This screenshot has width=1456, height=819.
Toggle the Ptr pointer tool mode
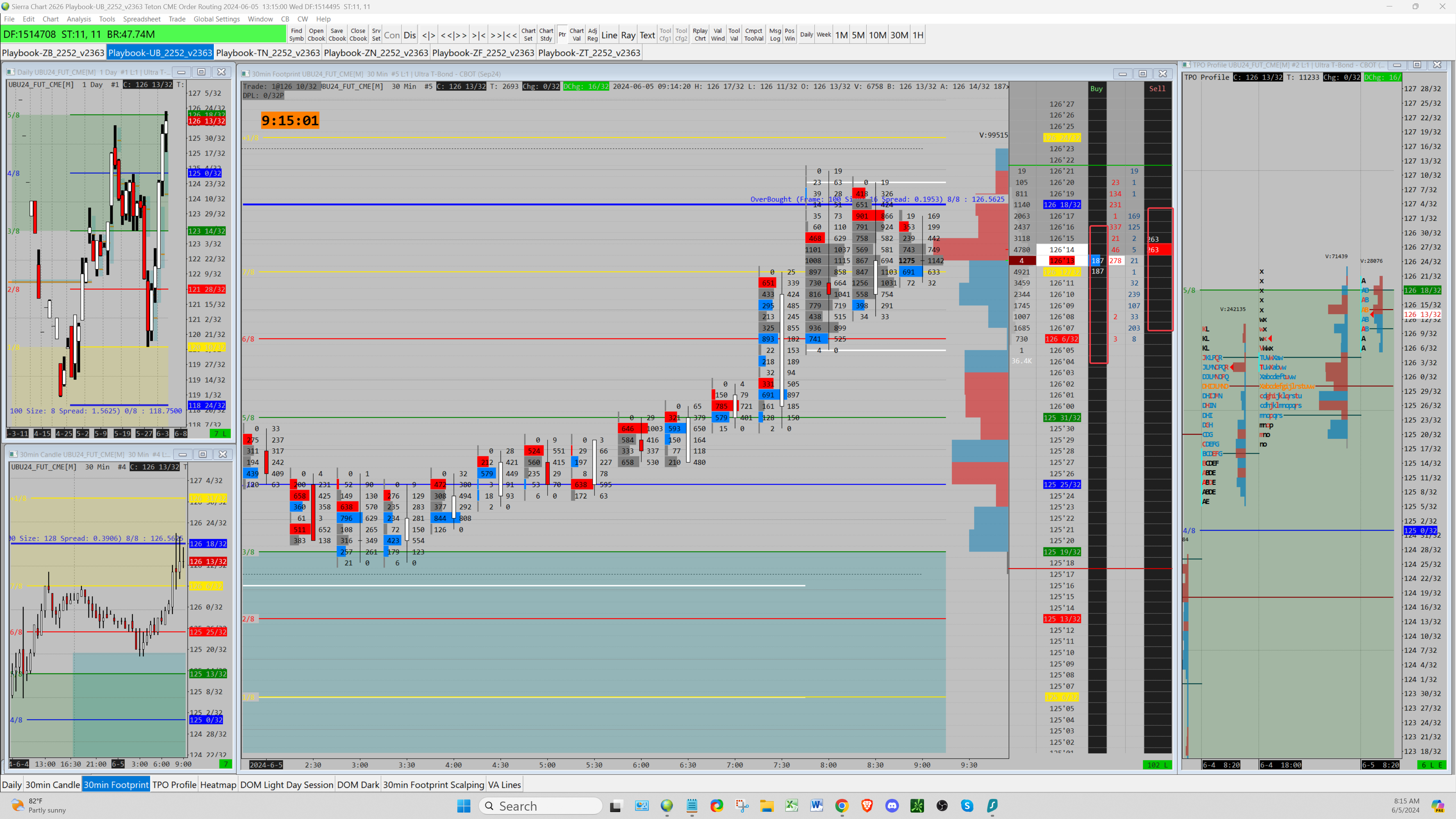(x=562, y=35)
